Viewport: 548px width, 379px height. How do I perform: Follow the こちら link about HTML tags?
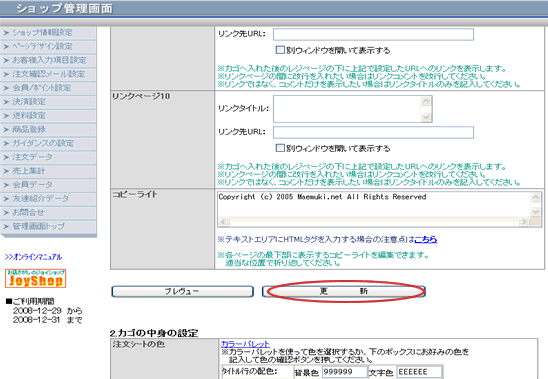pyautogui.click(x=426, y=239)
